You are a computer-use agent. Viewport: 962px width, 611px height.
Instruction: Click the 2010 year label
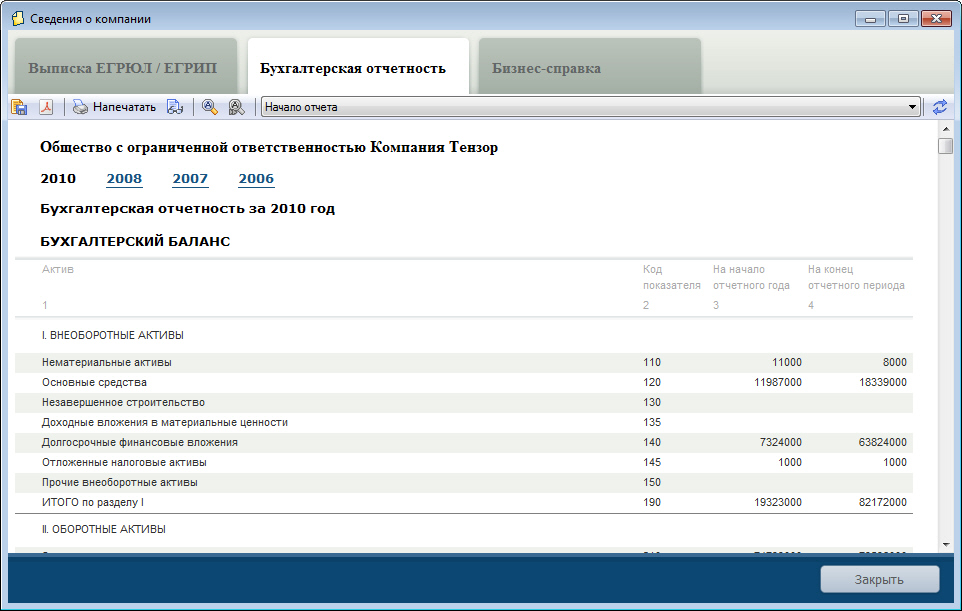coord(58,179)
